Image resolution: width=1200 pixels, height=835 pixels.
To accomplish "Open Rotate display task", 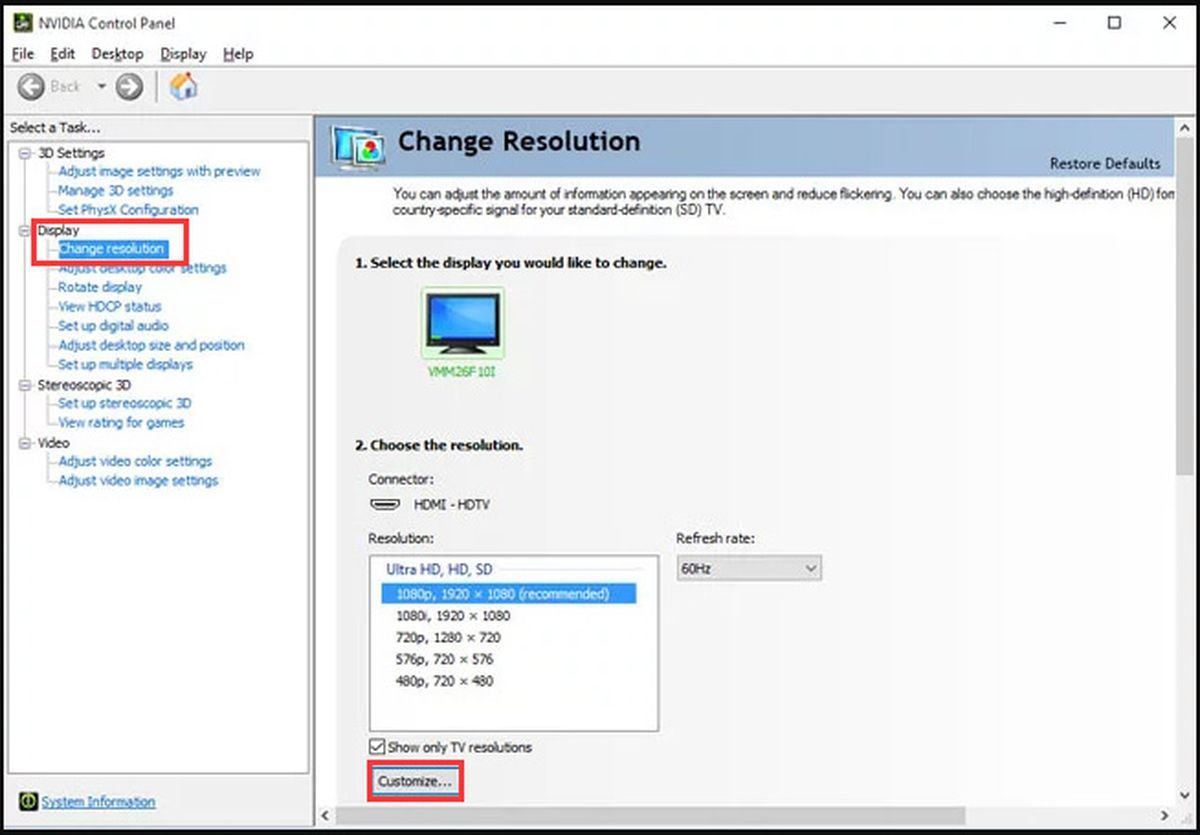I will [100, 287].
